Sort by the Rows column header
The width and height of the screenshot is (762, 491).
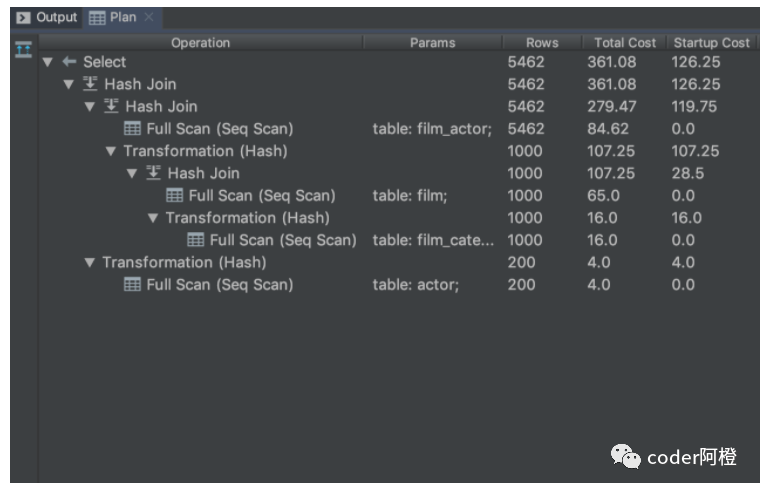pyautogui.click(x=541, y=43)
